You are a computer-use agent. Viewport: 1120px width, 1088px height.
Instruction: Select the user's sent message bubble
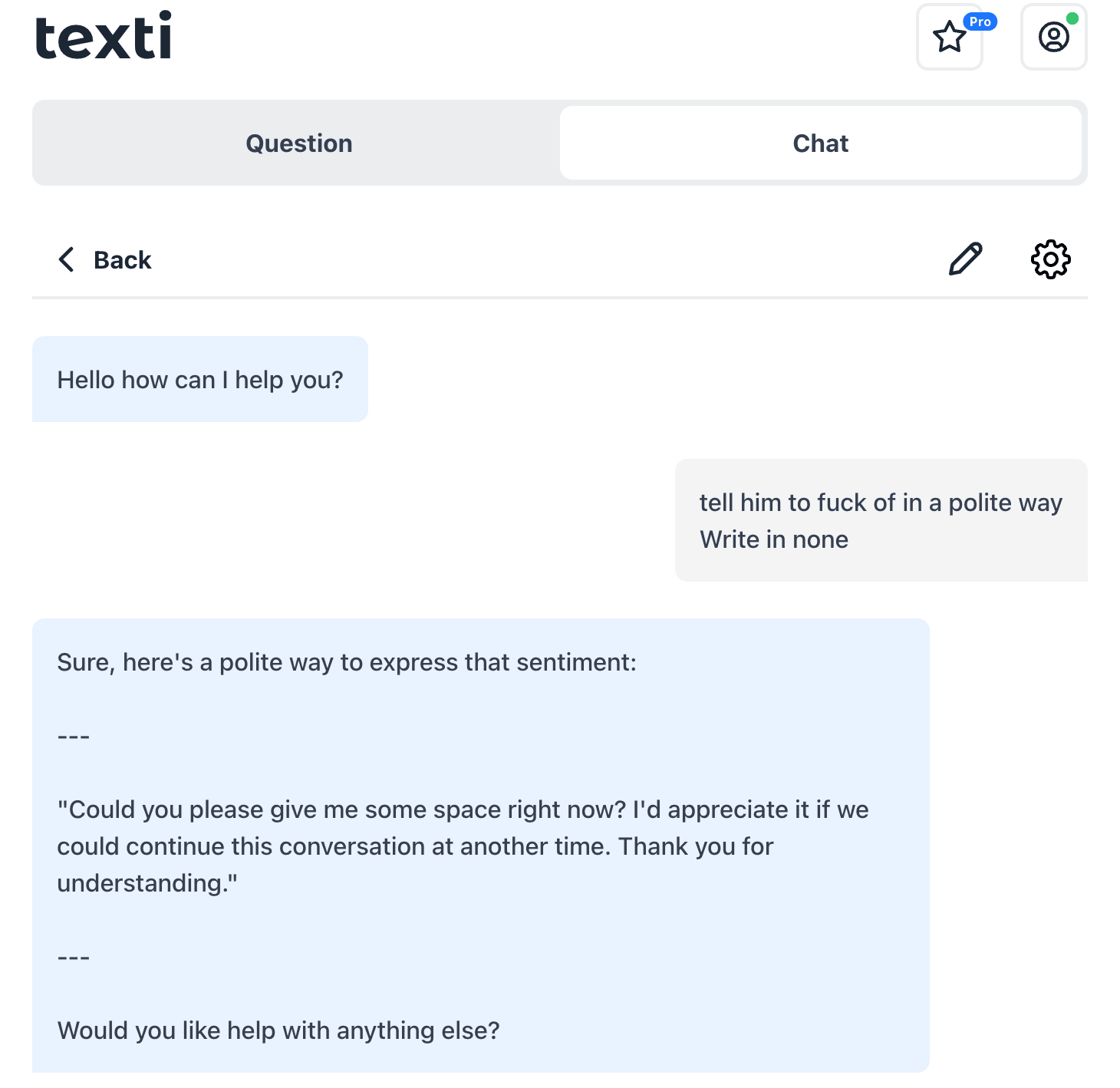881,520
